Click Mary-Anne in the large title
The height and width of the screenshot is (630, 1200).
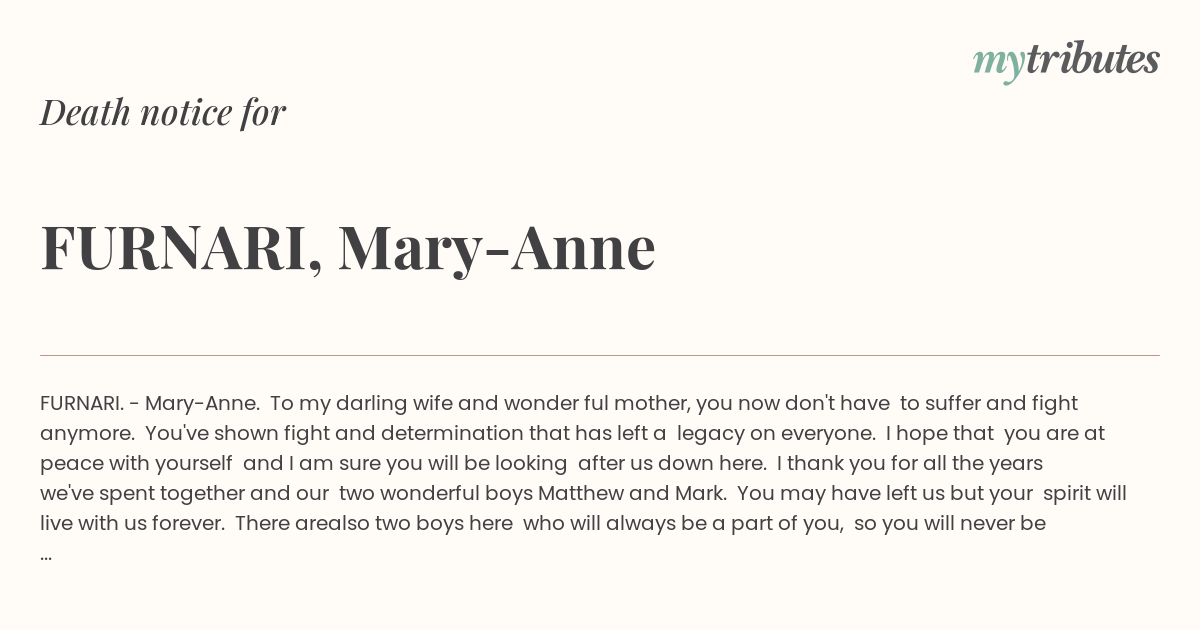coord(497,250)
